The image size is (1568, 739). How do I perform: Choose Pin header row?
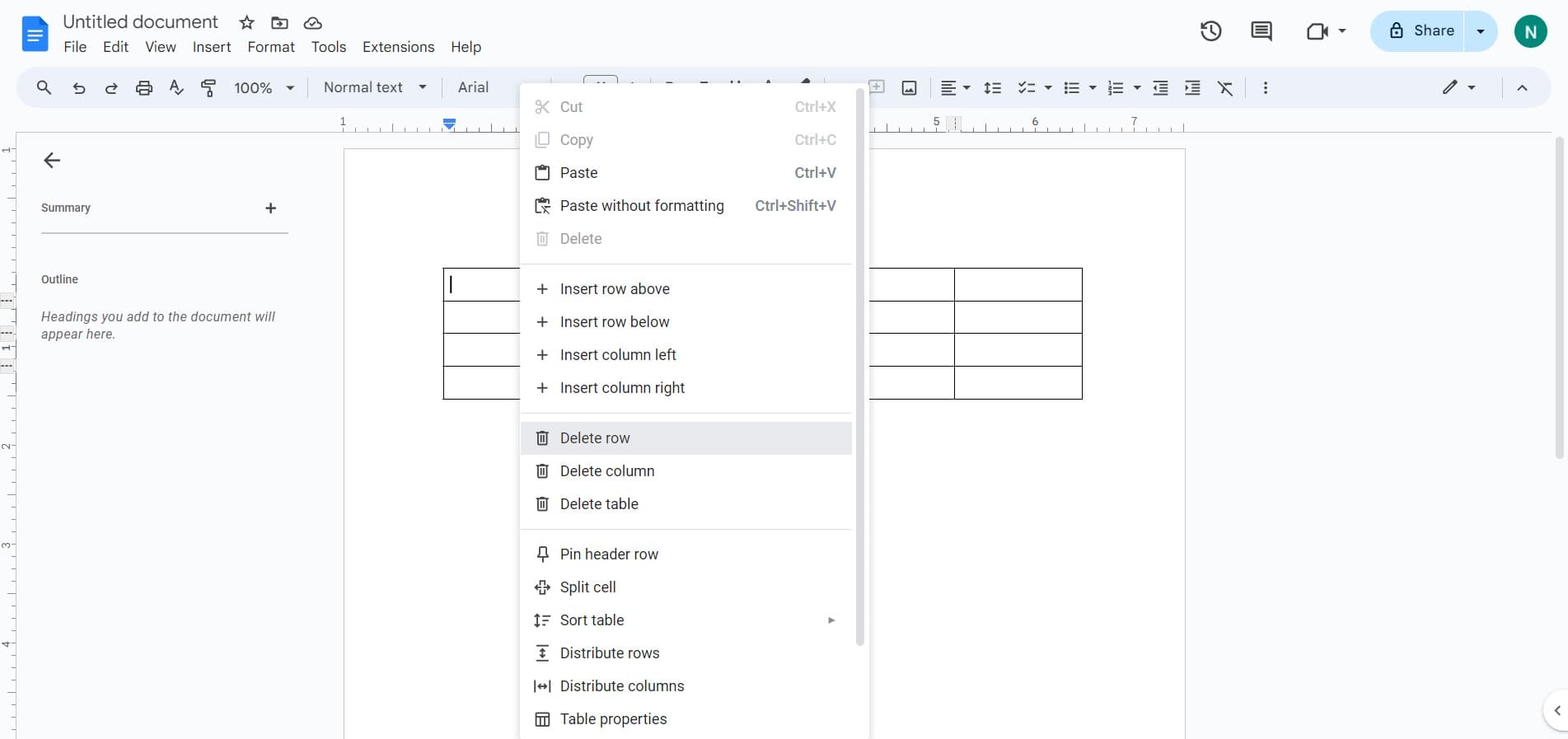coord(686,554)
